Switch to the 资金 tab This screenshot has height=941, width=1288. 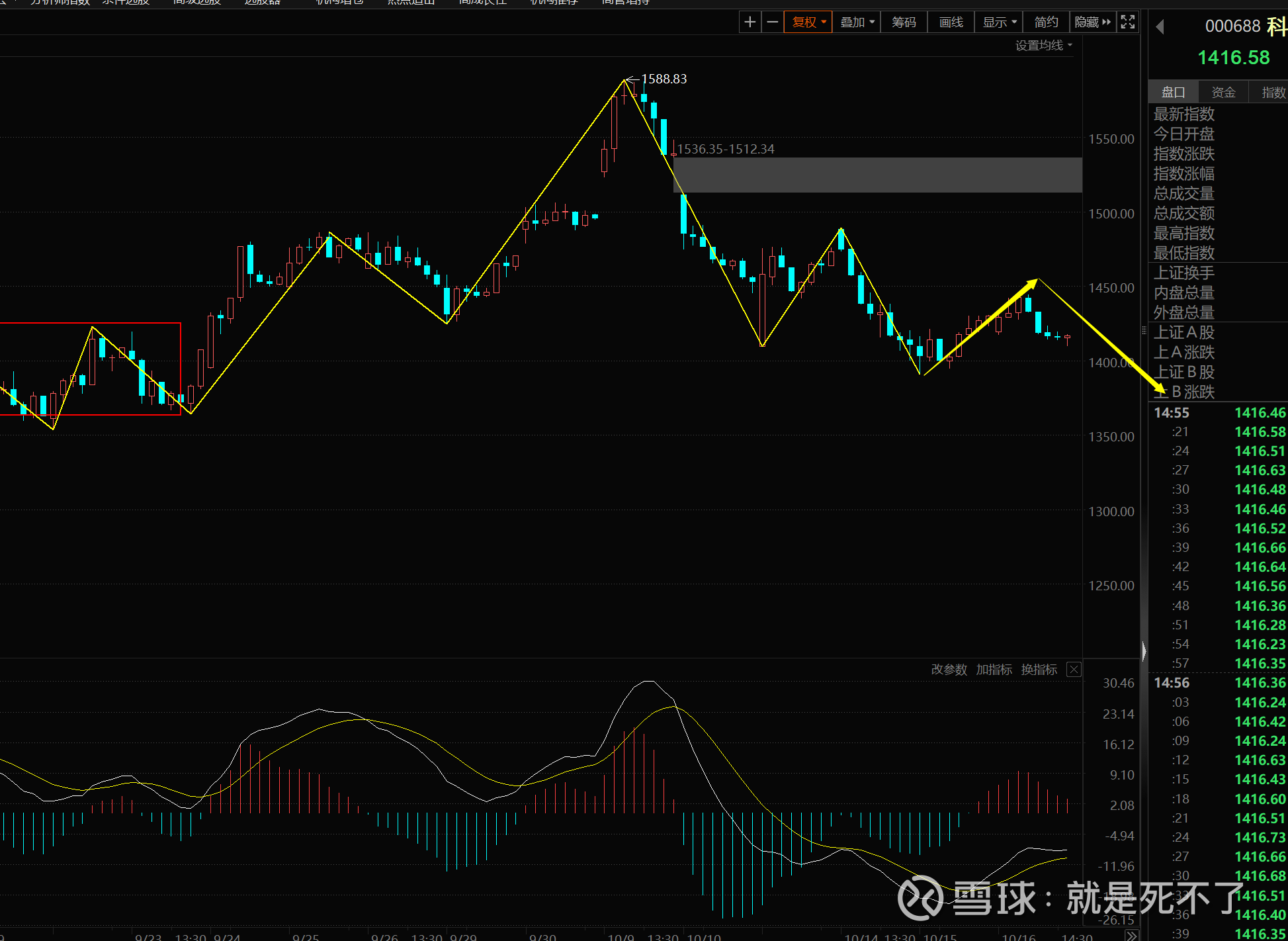1223,93
